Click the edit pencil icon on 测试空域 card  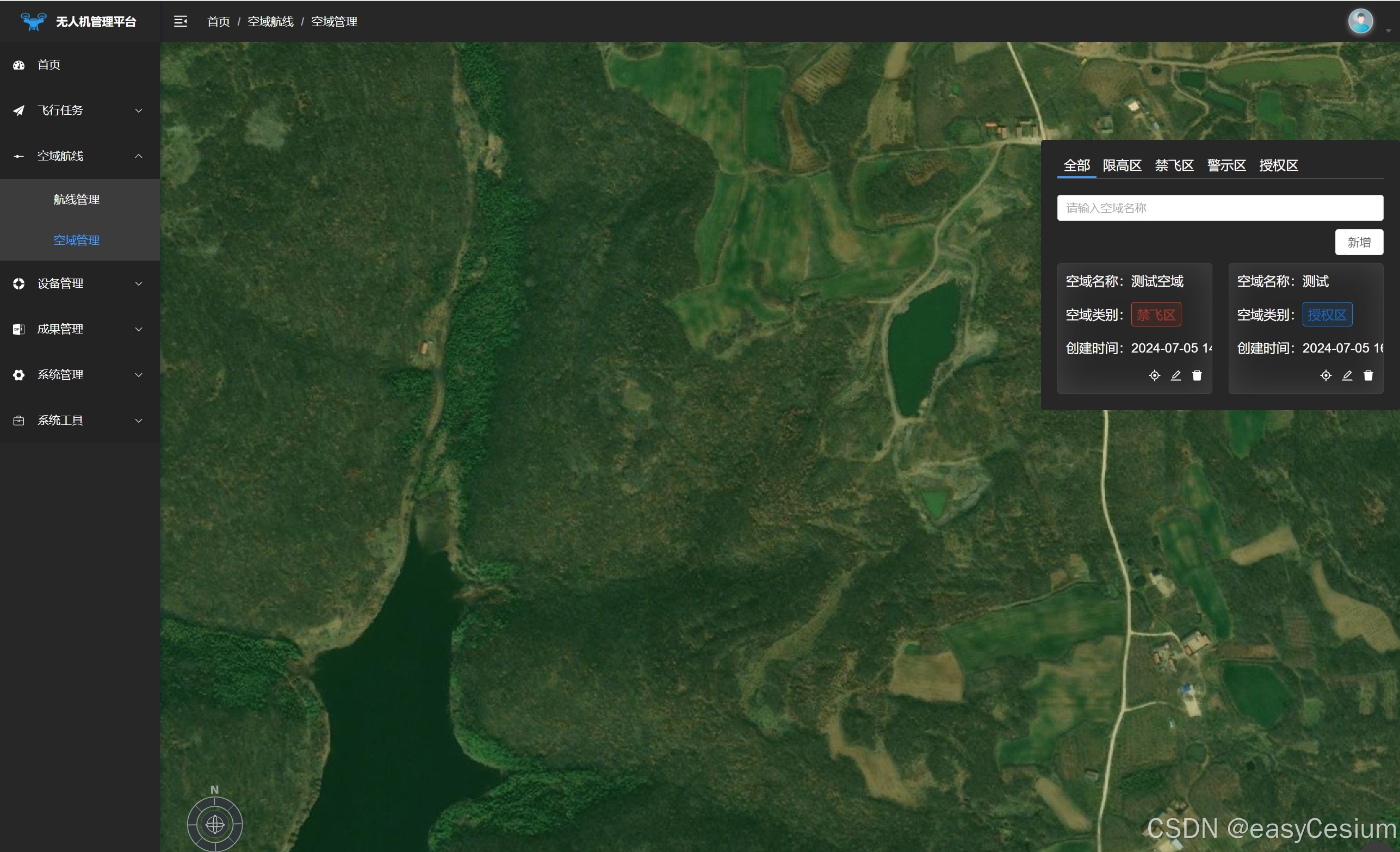(1175, 376)
